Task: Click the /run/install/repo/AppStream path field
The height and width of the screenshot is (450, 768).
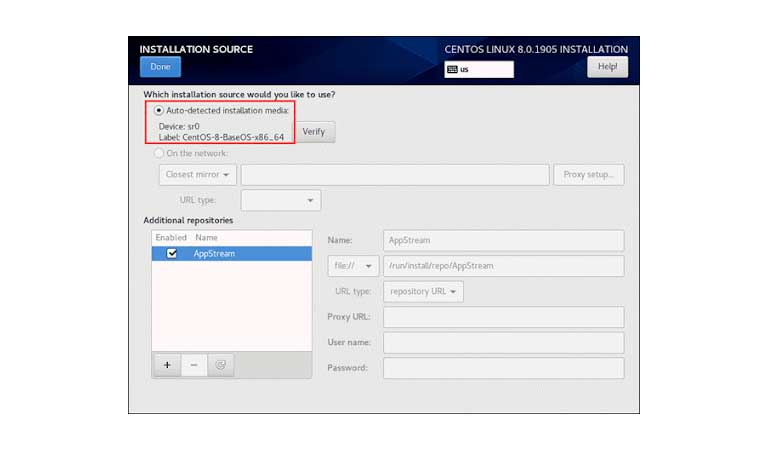Action: pos(504,266)
